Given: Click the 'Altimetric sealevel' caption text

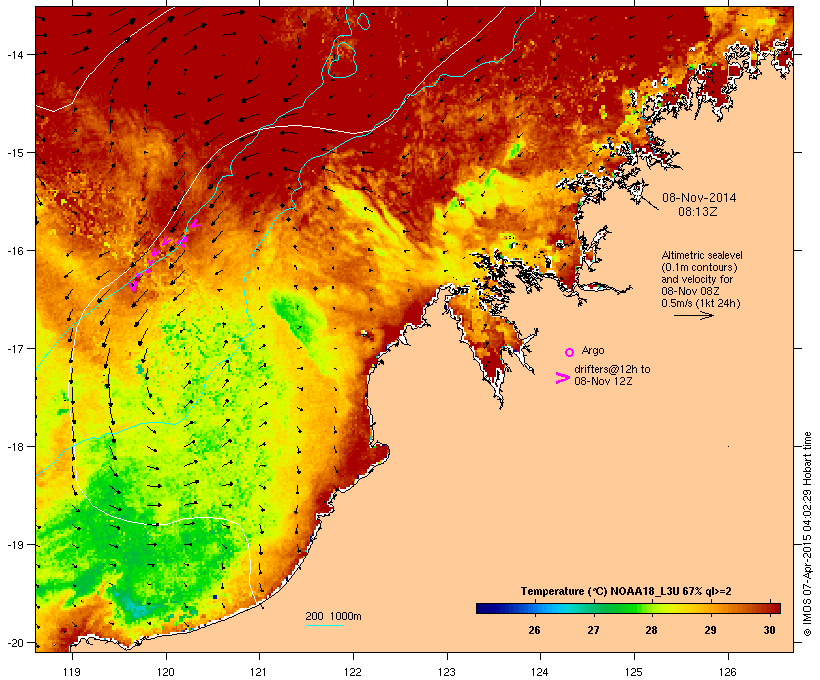Looking at the screenshot, I should 702,255.
